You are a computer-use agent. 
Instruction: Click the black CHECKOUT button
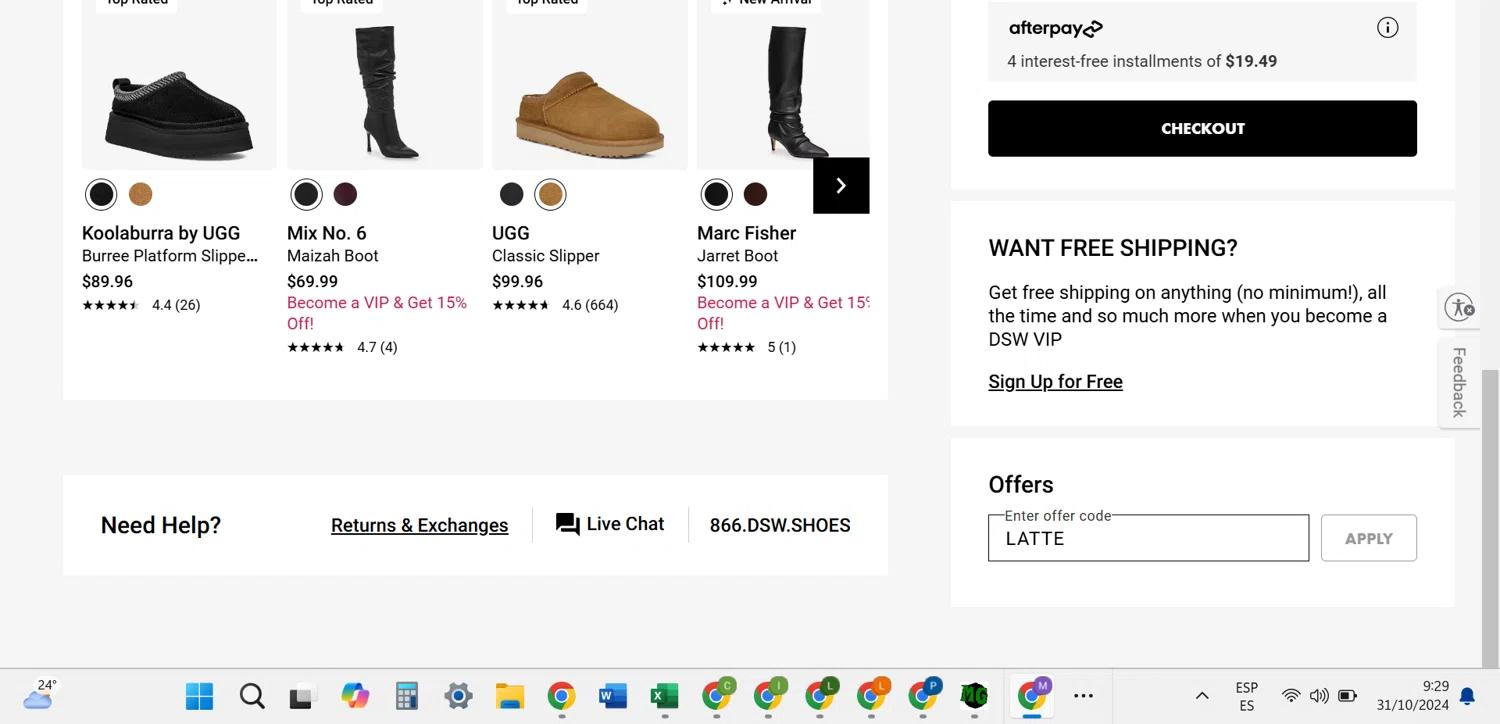click(1202, 128)
